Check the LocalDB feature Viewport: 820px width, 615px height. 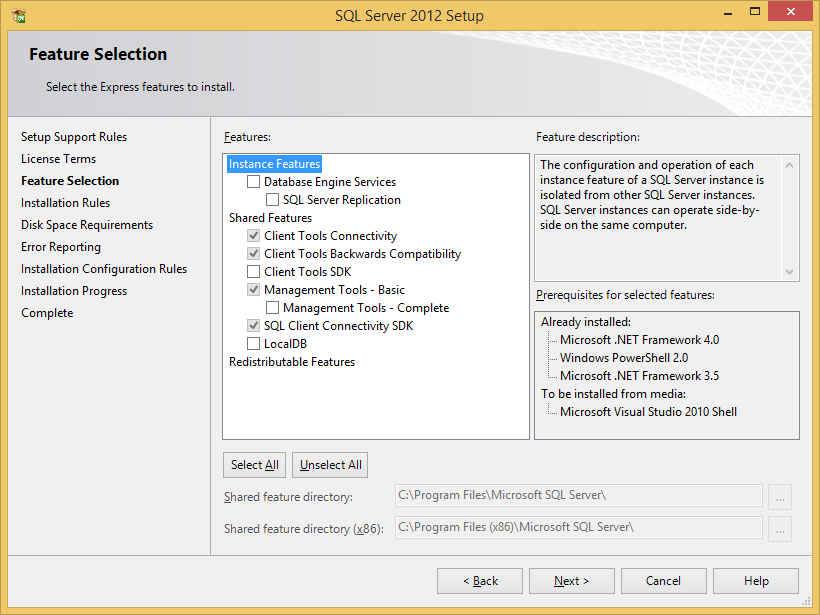[x=253, y=343]
